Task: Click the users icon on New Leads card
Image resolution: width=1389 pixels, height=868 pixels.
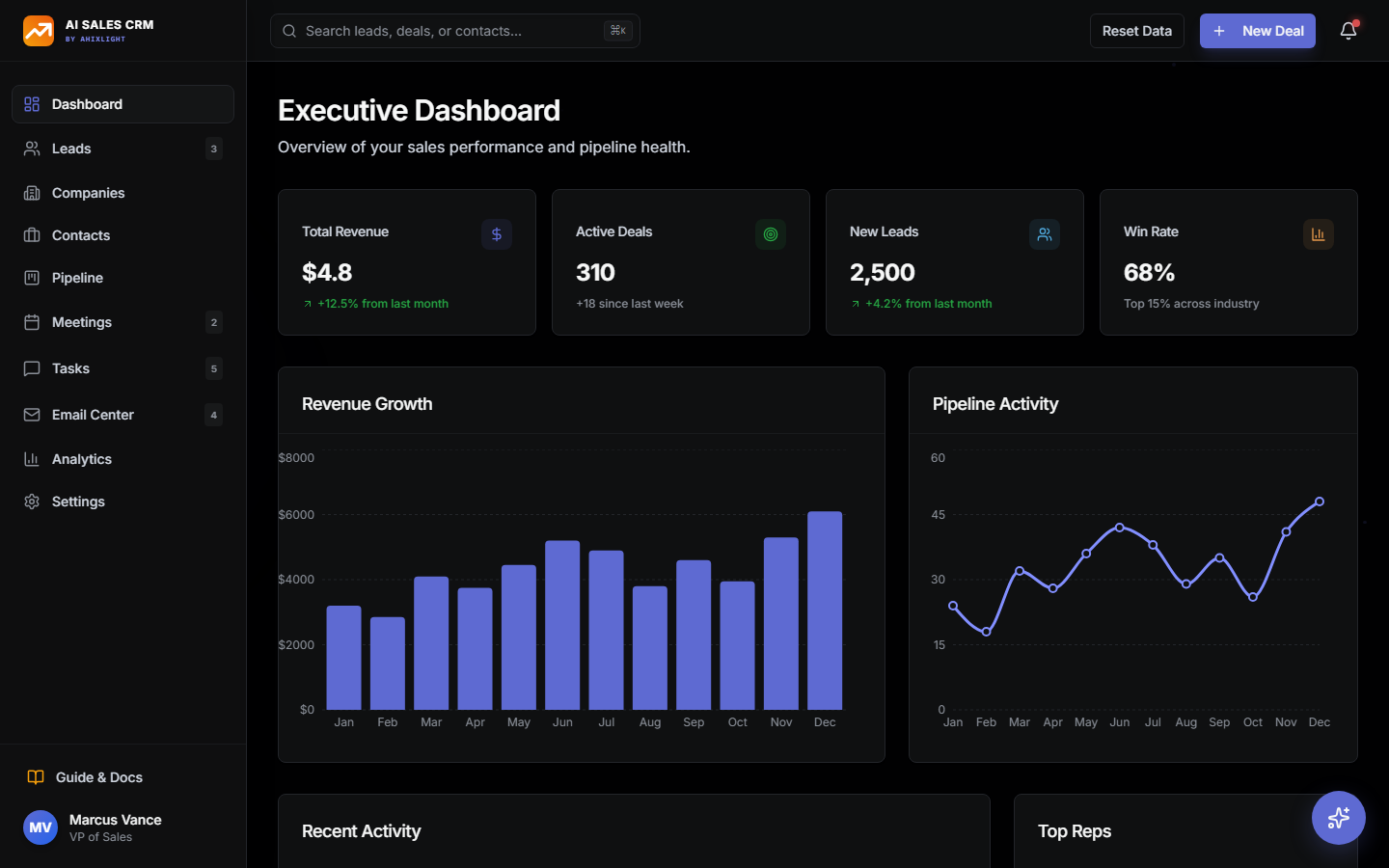Action: click(1045, 234)
